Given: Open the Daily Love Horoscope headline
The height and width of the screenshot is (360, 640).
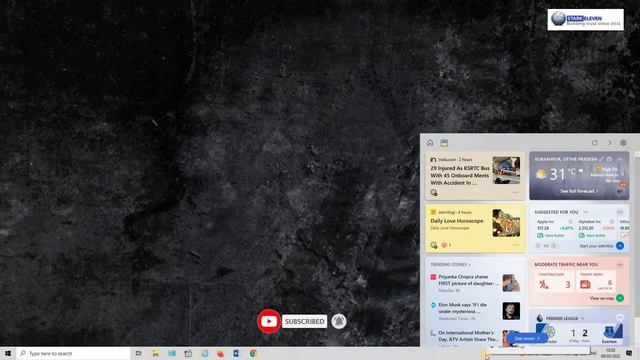Looking at the screenshot, I should coord(457,221).
